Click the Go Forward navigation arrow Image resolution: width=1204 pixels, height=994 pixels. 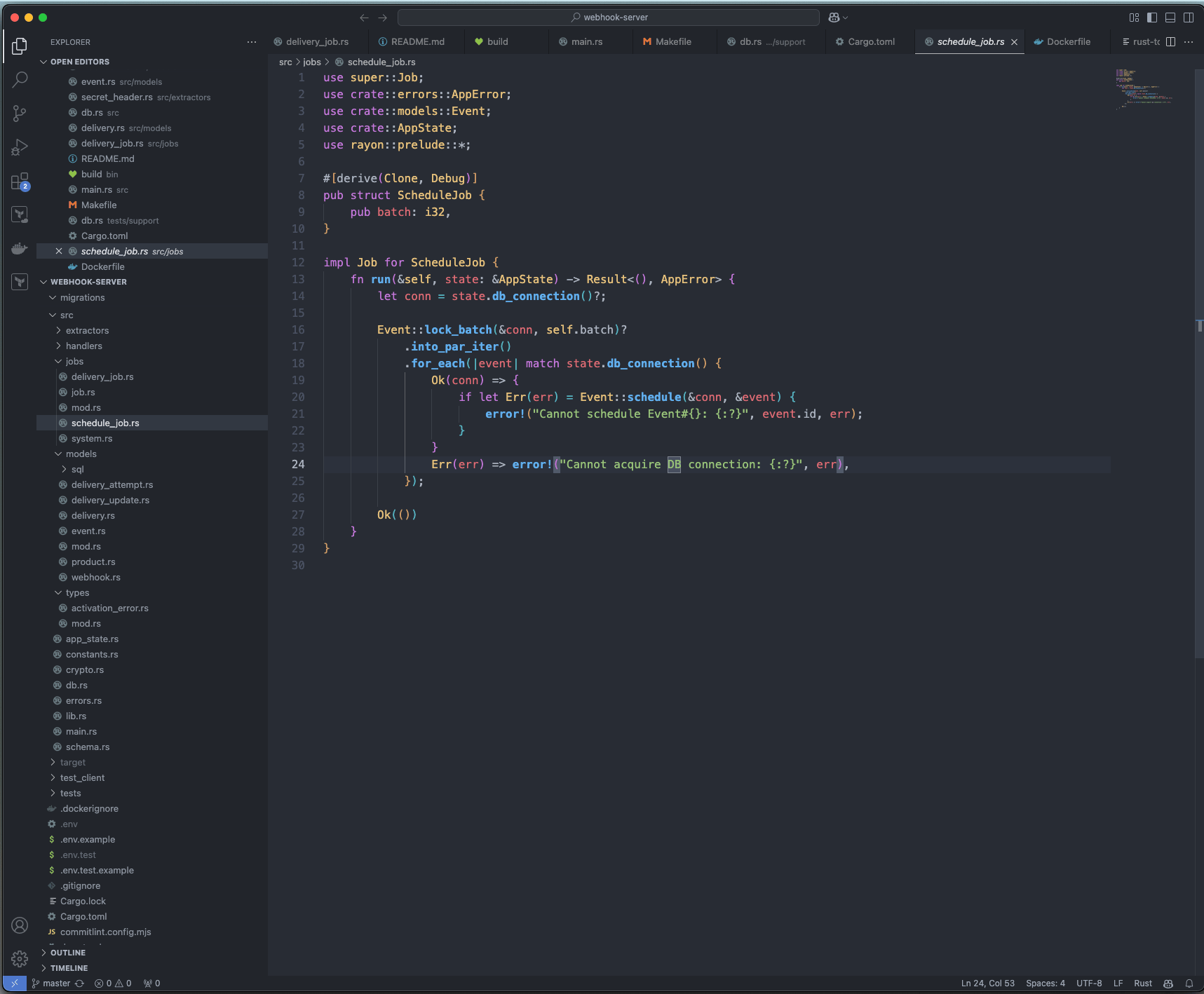[383, 18]
